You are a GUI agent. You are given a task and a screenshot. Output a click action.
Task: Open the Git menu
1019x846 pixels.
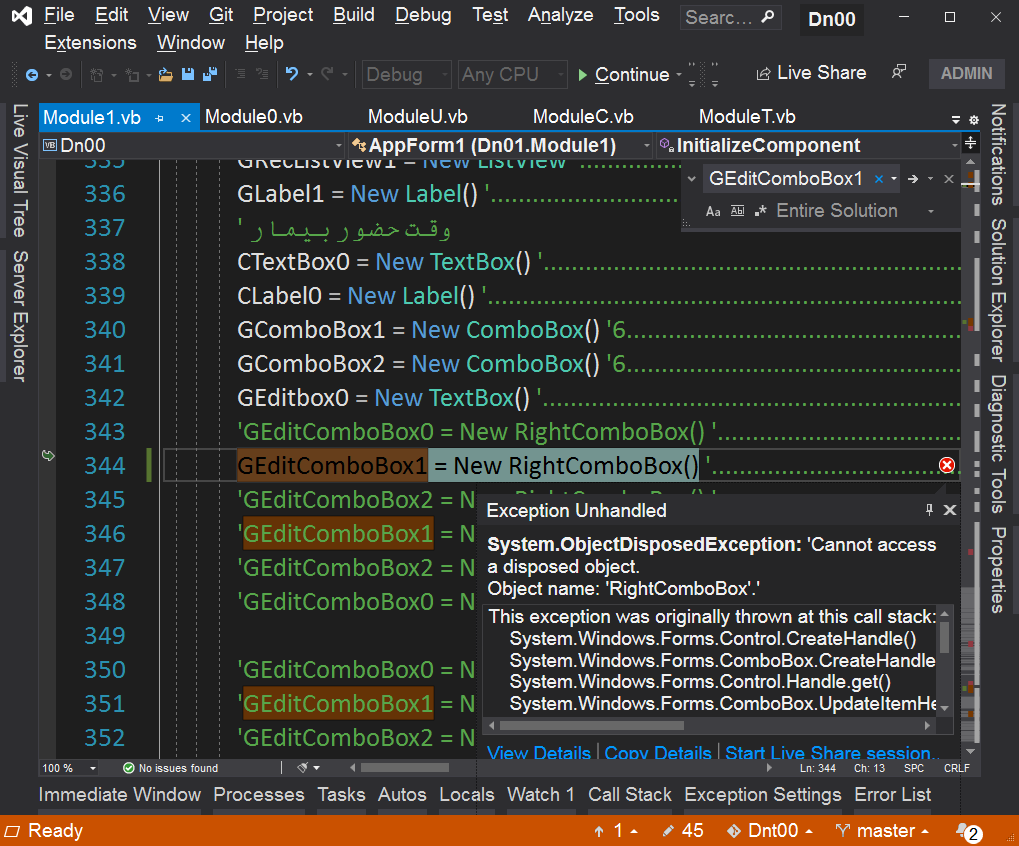(x=220, y=15)
